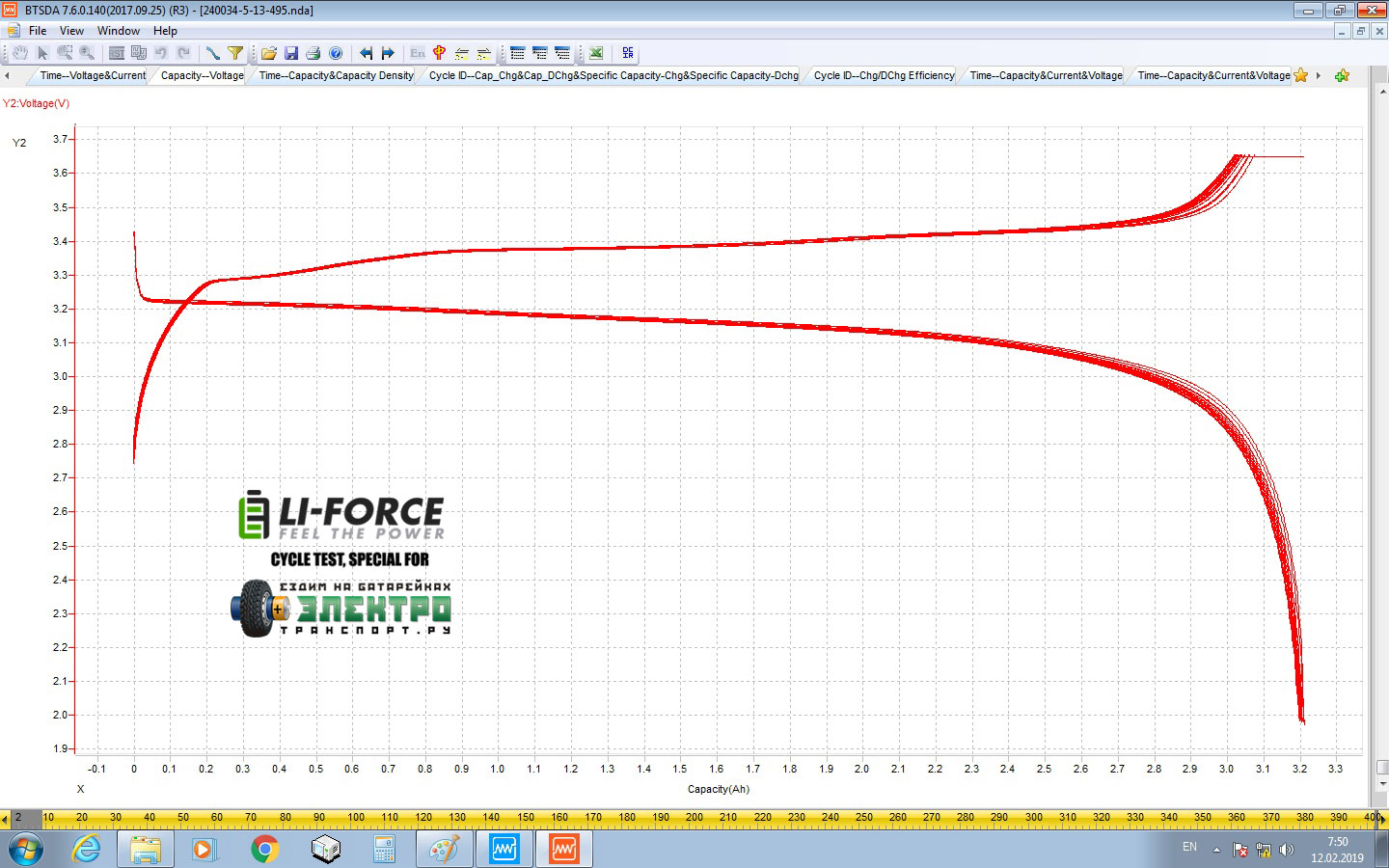Screen dimensions: 1389x868
Task: Open Chrome from the taskbar
Action: pos(264,850)
